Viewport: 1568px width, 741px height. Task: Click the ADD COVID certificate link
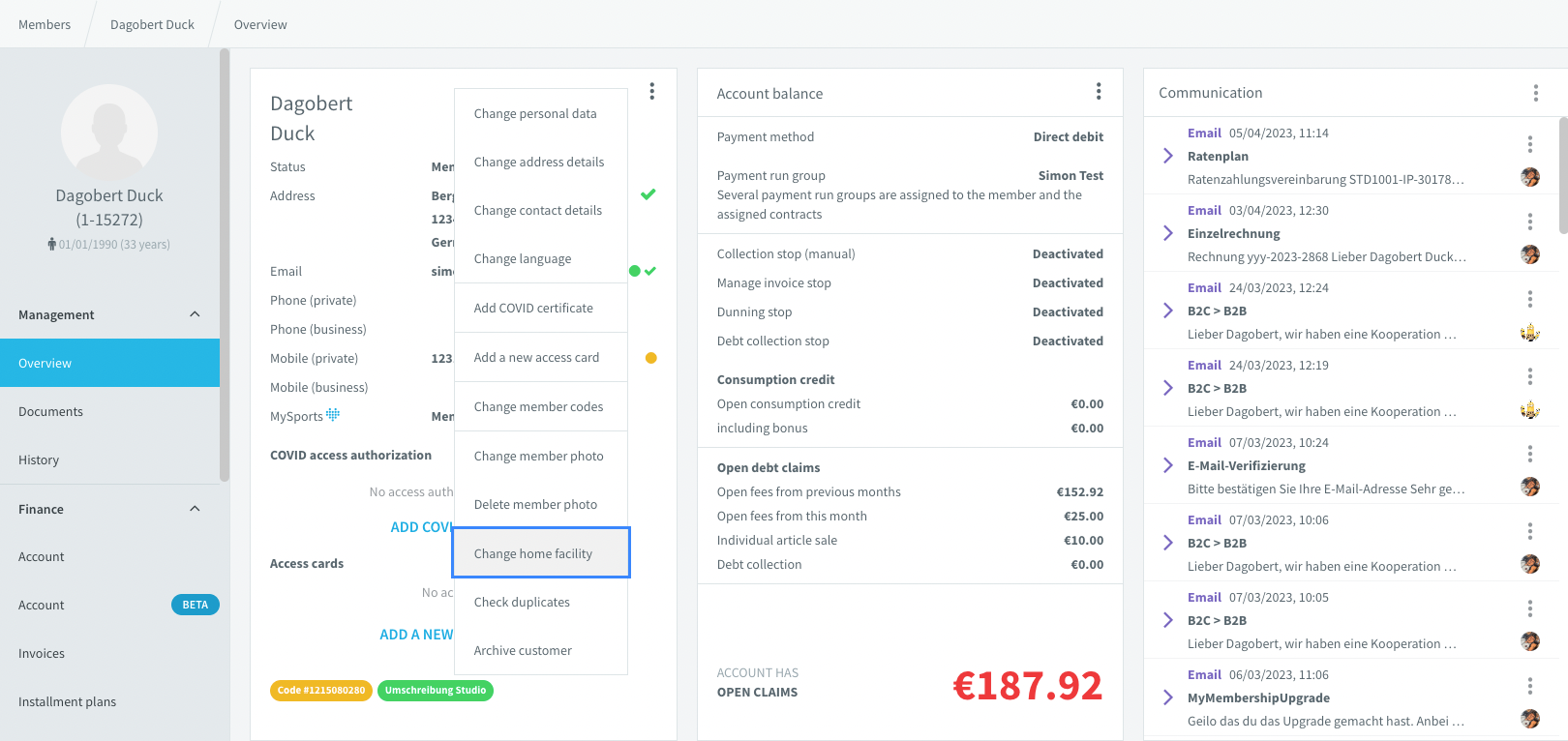[422, 527]
